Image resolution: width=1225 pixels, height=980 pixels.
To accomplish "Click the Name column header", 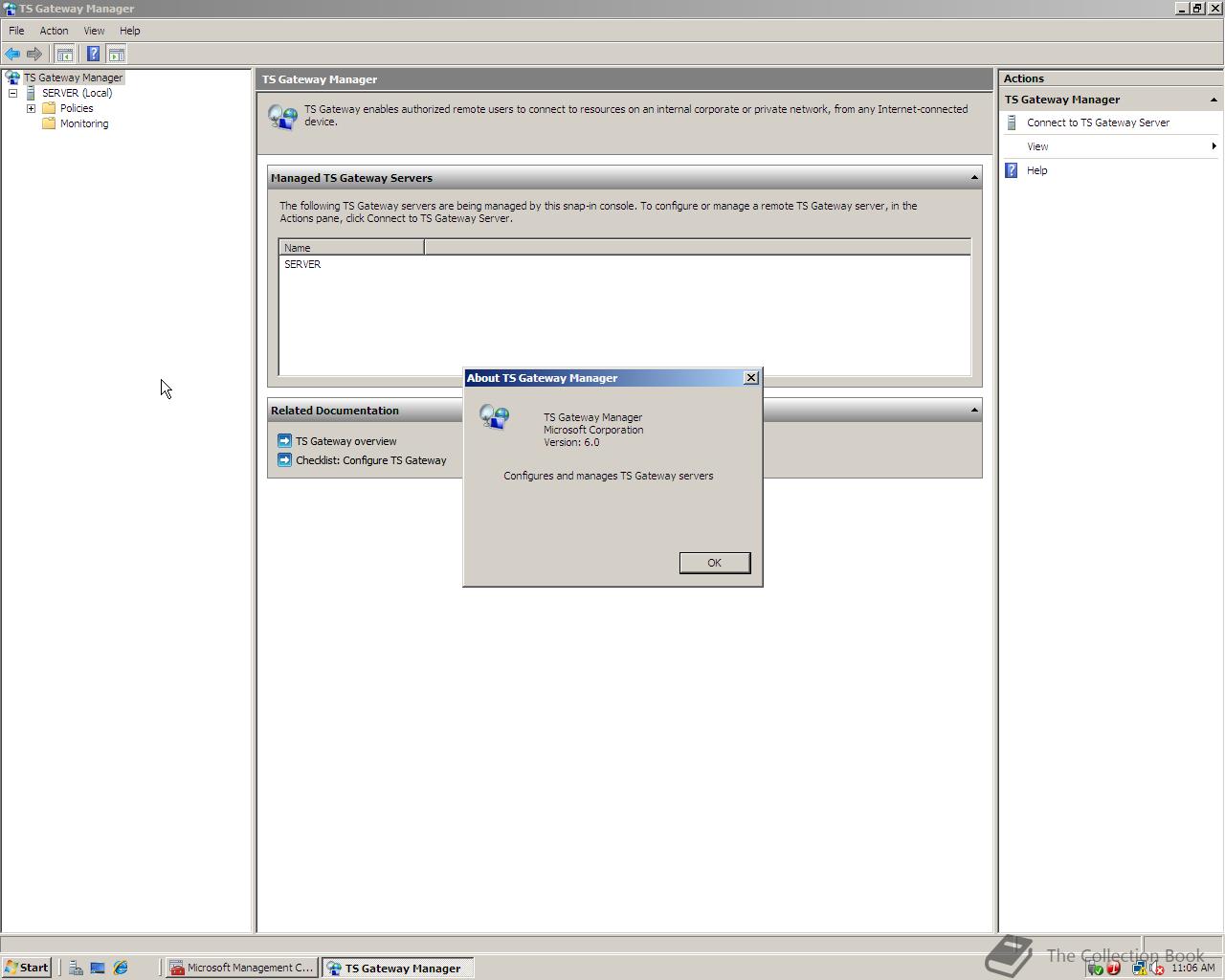I will tap(351, 248).
